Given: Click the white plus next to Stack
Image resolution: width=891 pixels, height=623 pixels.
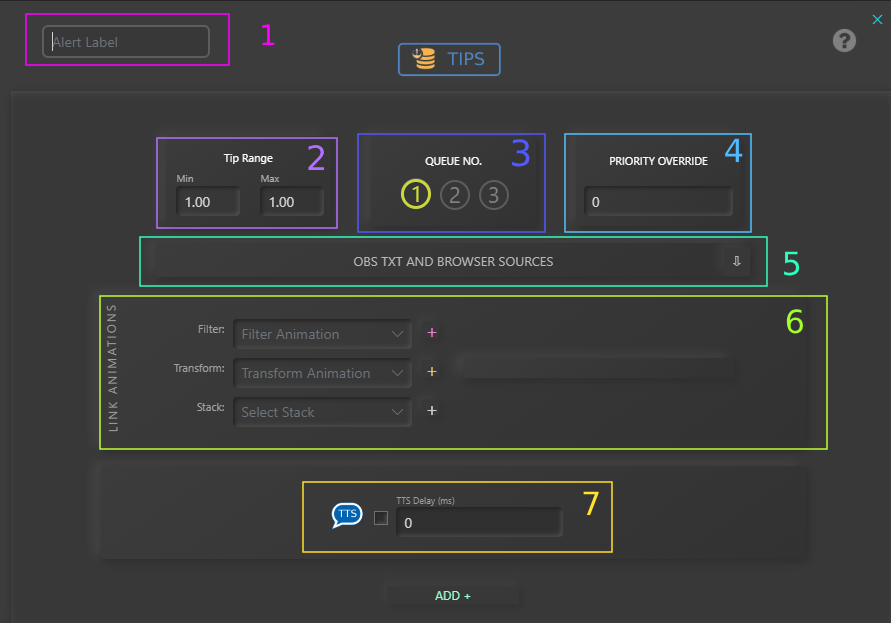Looking at the screenshot, I should [432, 411].
